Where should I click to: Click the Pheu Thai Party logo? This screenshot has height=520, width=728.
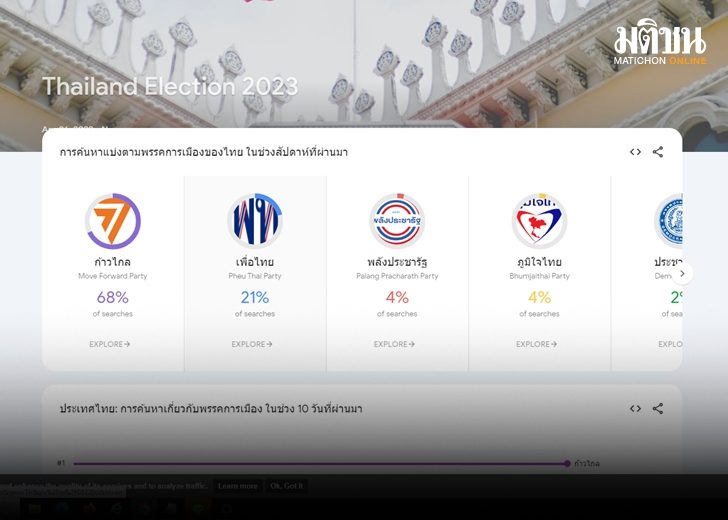tap(255, 221)
